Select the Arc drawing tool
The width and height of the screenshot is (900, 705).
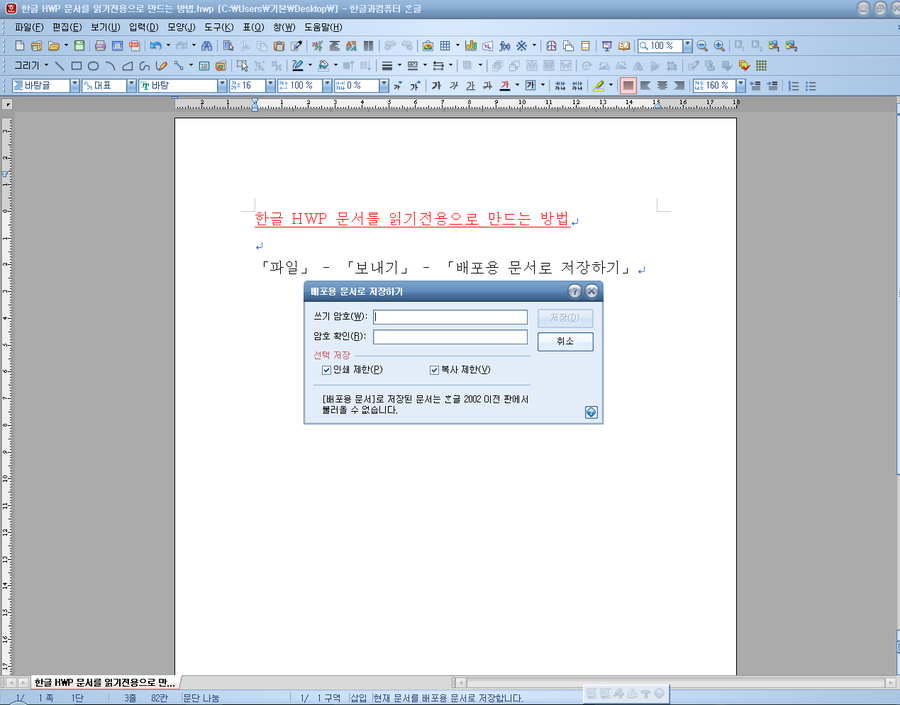click(x=110, y=65)
